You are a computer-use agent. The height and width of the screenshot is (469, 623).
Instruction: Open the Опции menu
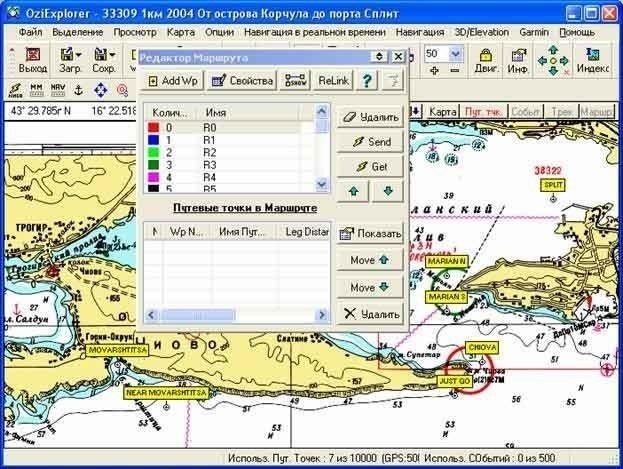[x=219, y=32]
